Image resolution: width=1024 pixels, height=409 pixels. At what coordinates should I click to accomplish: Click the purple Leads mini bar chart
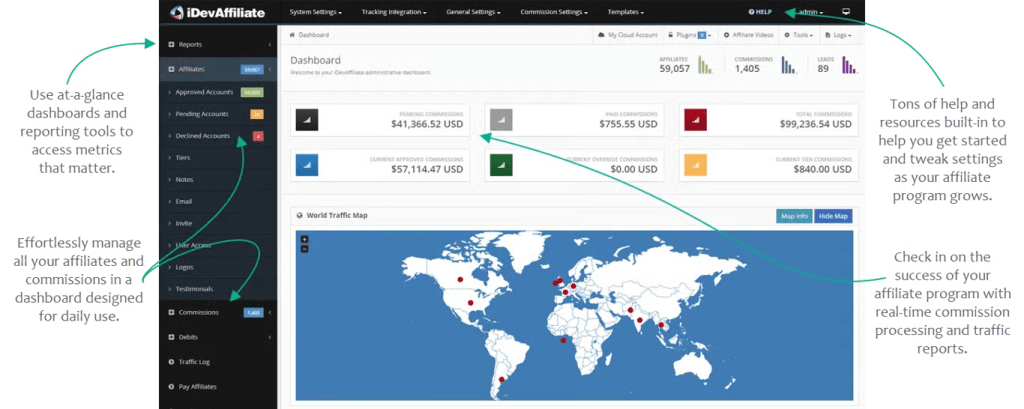click(850, 65)
